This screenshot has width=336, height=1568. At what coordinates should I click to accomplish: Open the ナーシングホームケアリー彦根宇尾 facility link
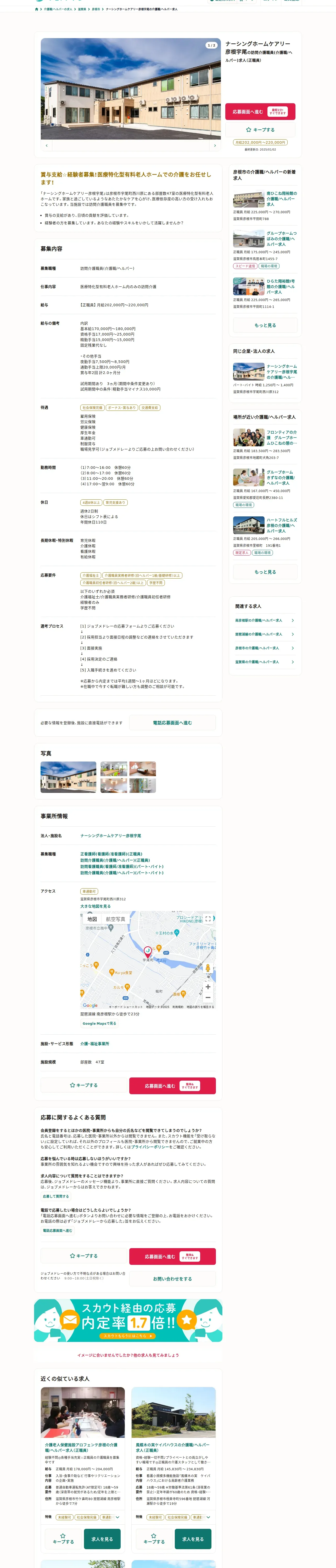pyautogui.click(x=111, y=836)
